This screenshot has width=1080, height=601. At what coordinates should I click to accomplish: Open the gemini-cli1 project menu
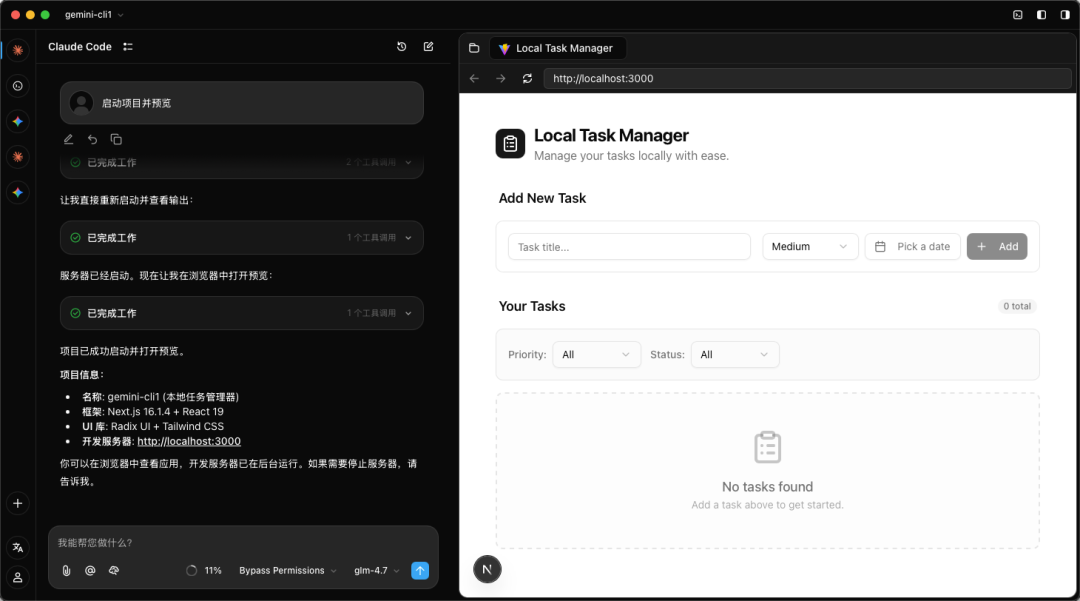(94, 15)
